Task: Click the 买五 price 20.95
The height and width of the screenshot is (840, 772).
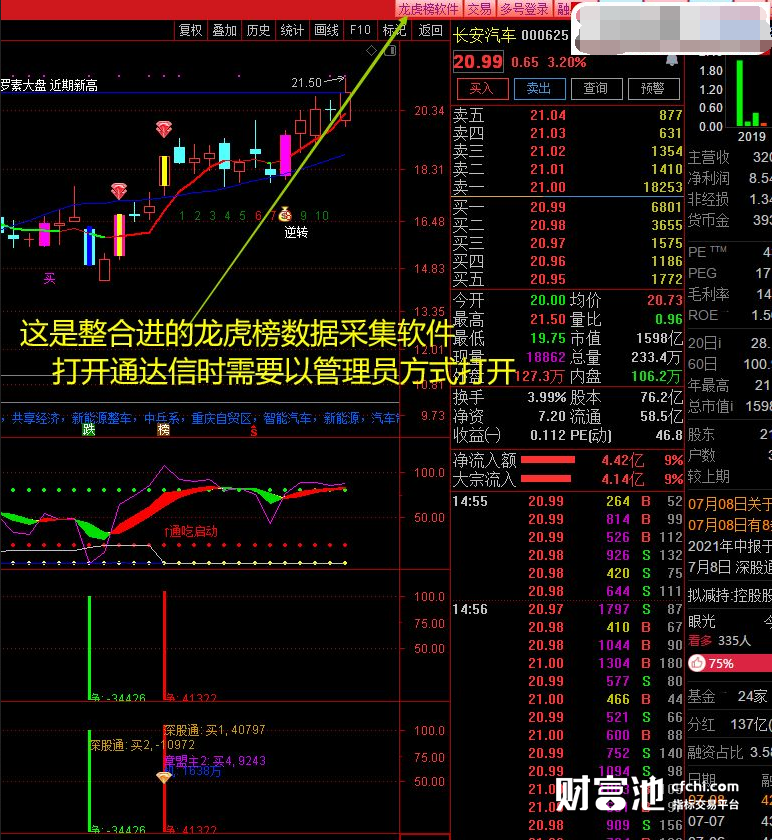Action: coord(548,279)
